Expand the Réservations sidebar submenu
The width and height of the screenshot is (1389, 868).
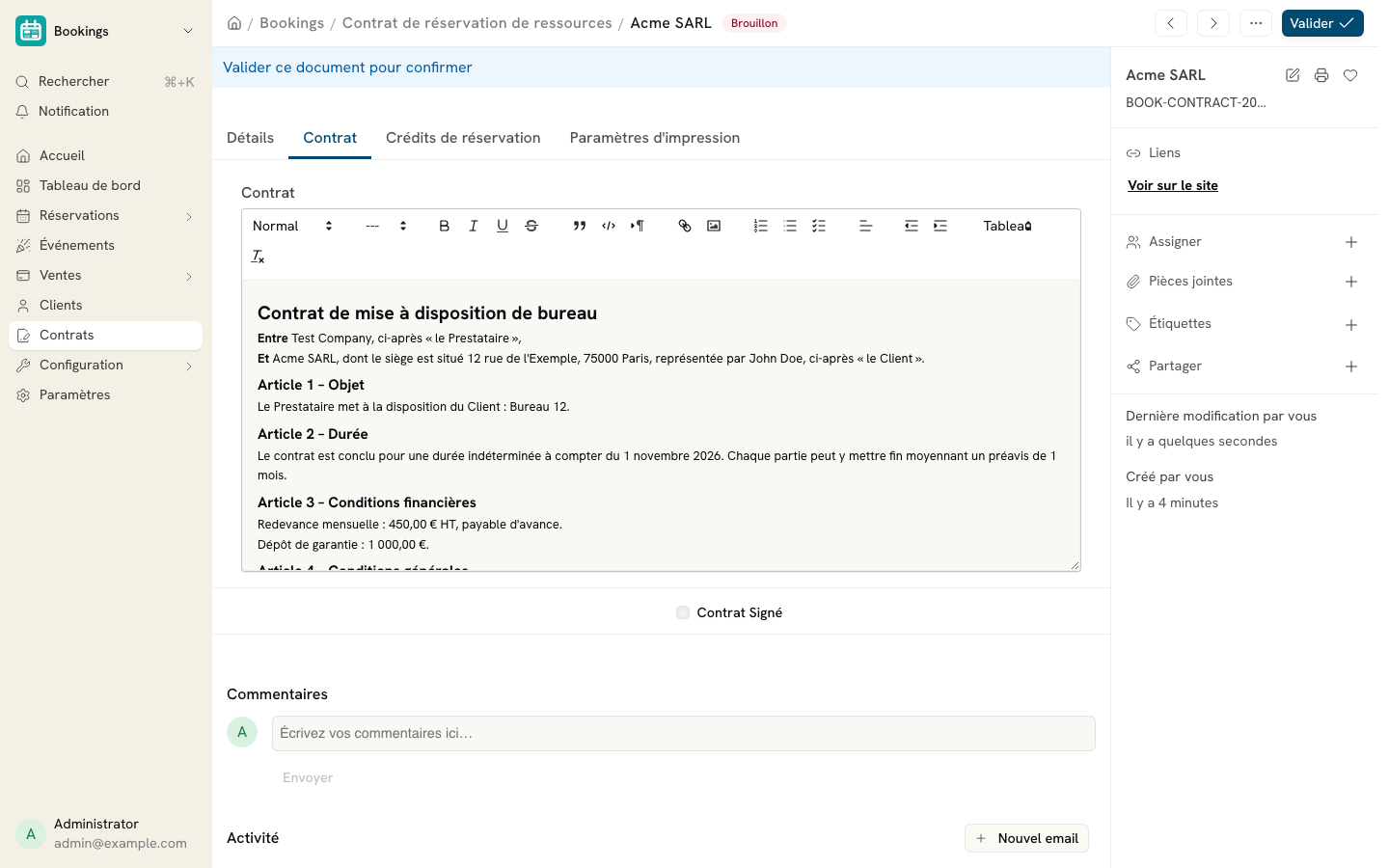coord(189,216)
